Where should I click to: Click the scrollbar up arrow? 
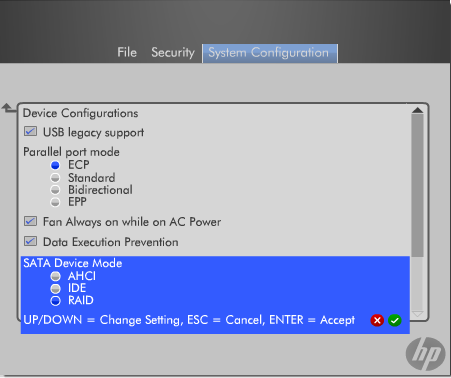[417, 110]
